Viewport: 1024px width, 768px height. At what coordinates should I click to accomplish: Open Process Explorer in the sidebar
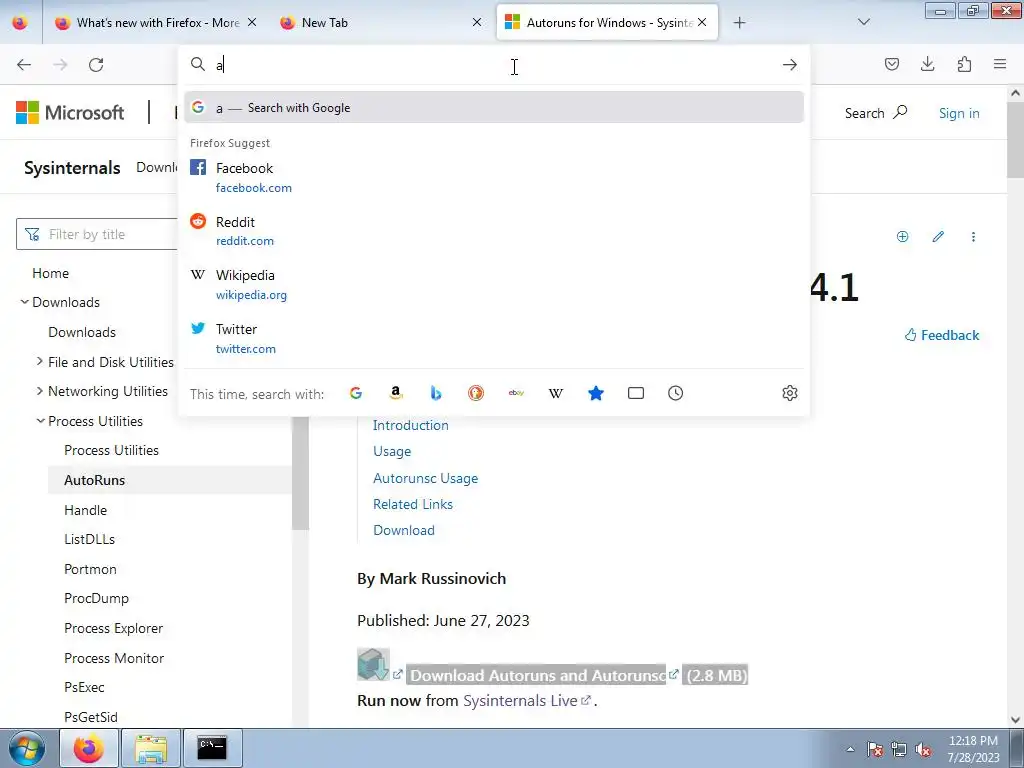pyautogui.click(x=114, y=628)
